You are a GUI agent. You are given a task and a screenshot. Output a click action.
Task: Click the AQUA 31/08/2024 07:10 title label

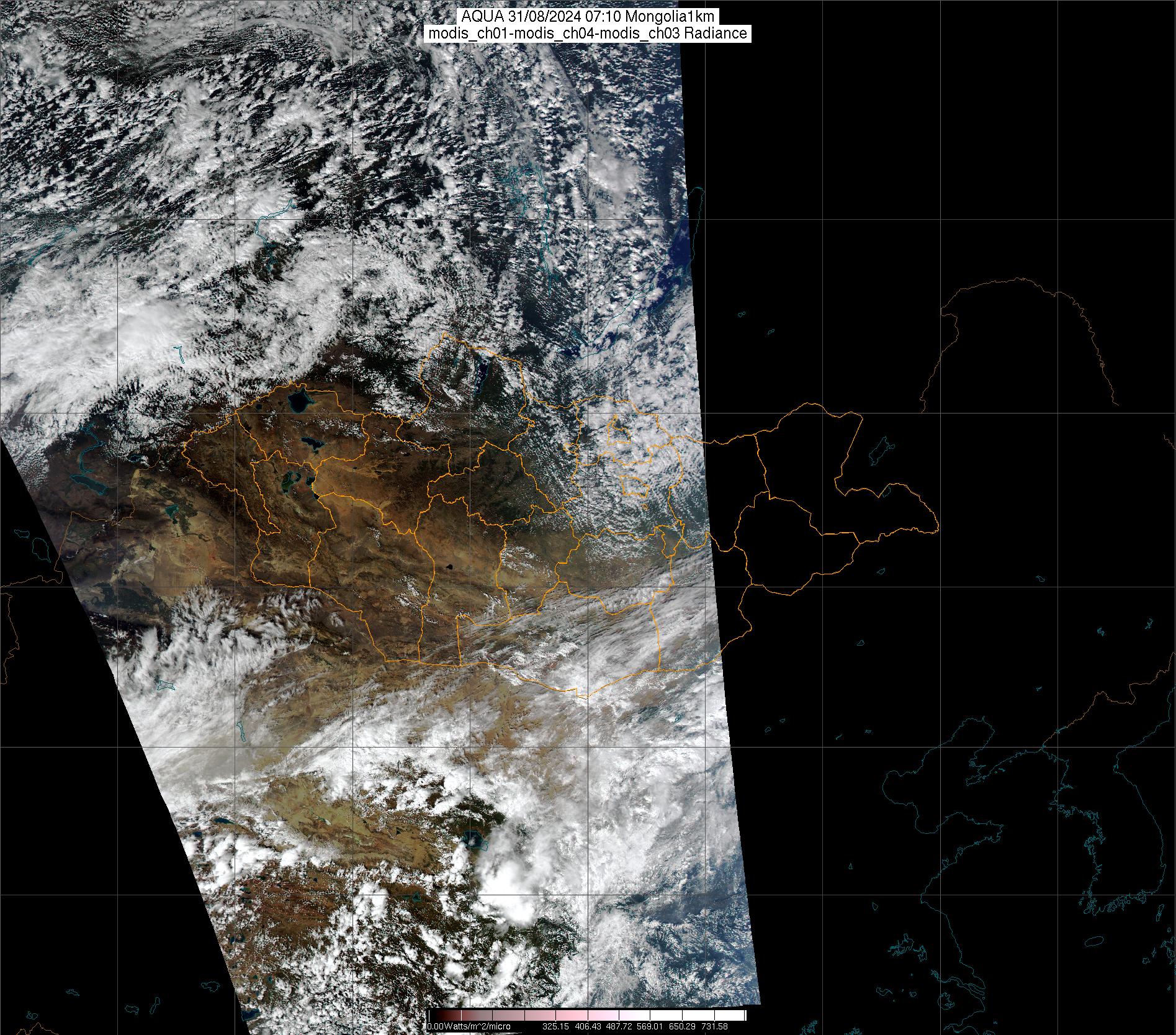click(588, 17)
